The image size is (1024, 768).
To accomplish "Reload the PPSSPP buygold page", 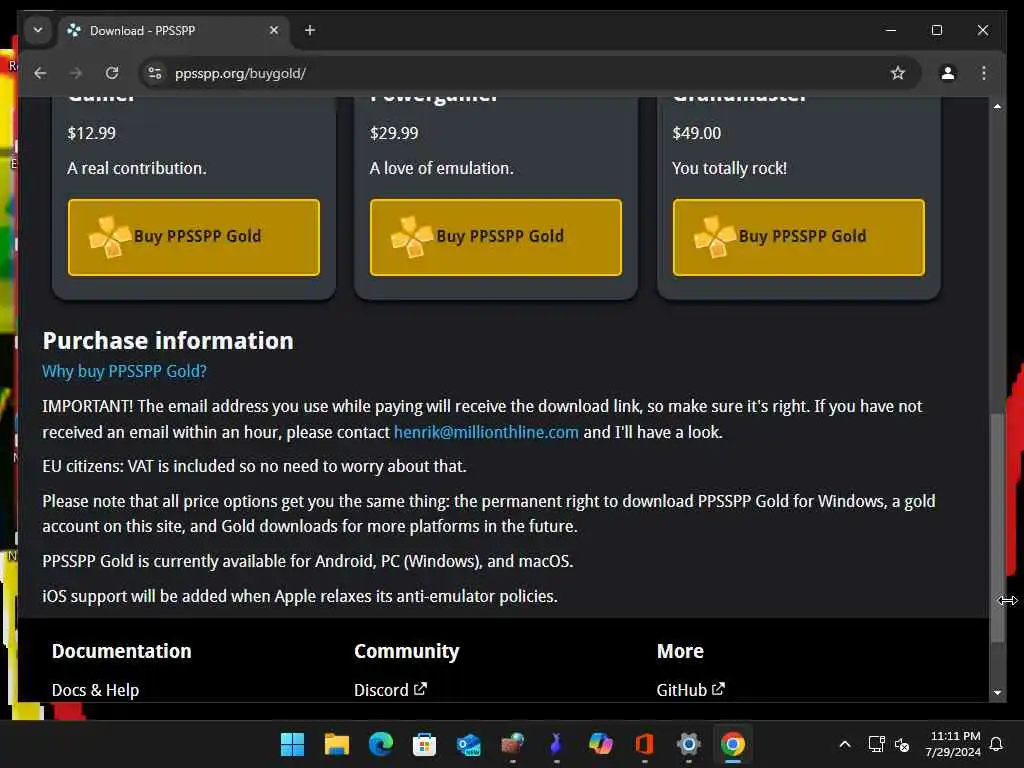I will tap(112, 73).
